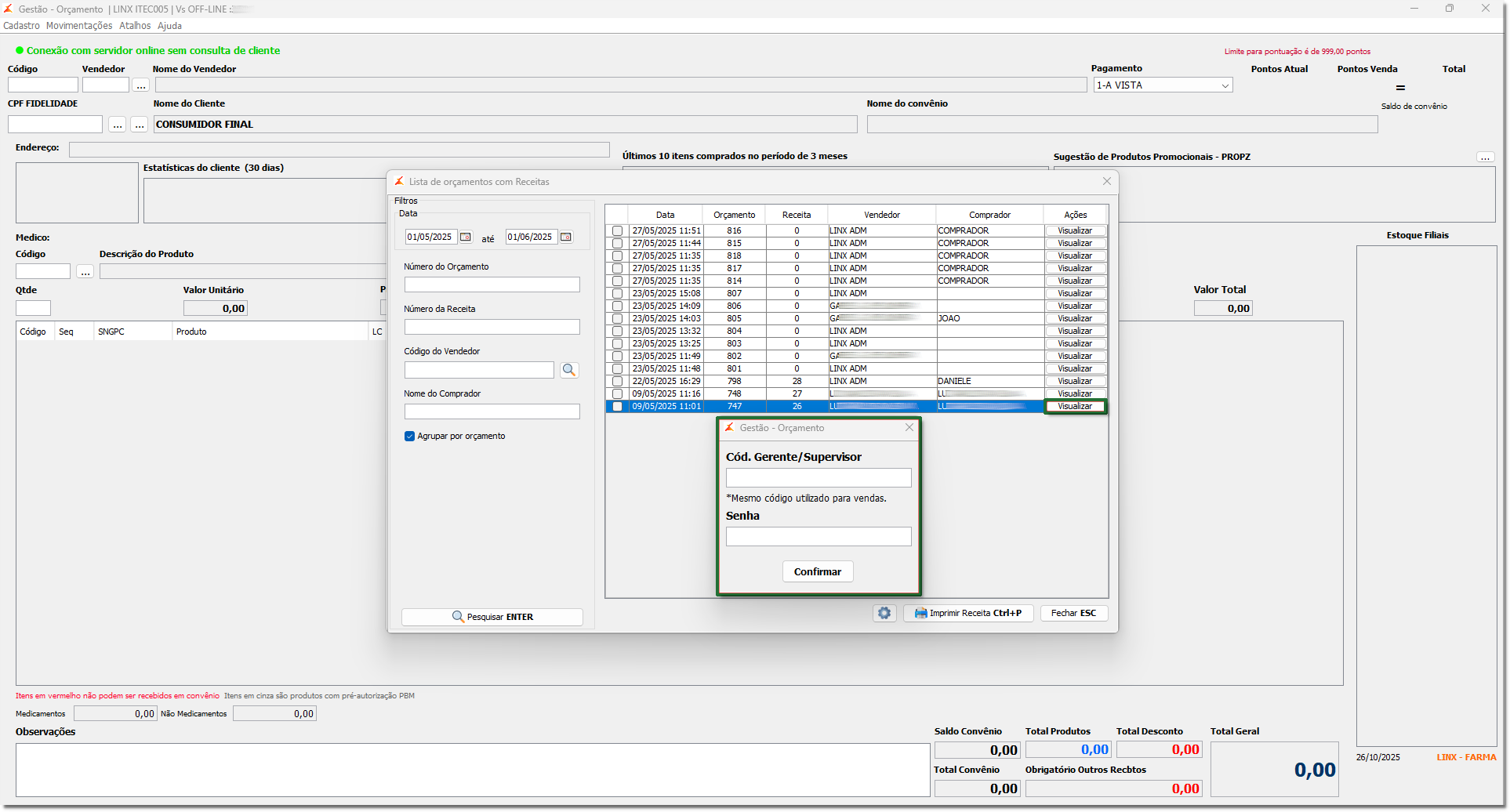This screenshot has width=1510, height=812.
Task: Click the Observações text area
Action: point(473,770)
